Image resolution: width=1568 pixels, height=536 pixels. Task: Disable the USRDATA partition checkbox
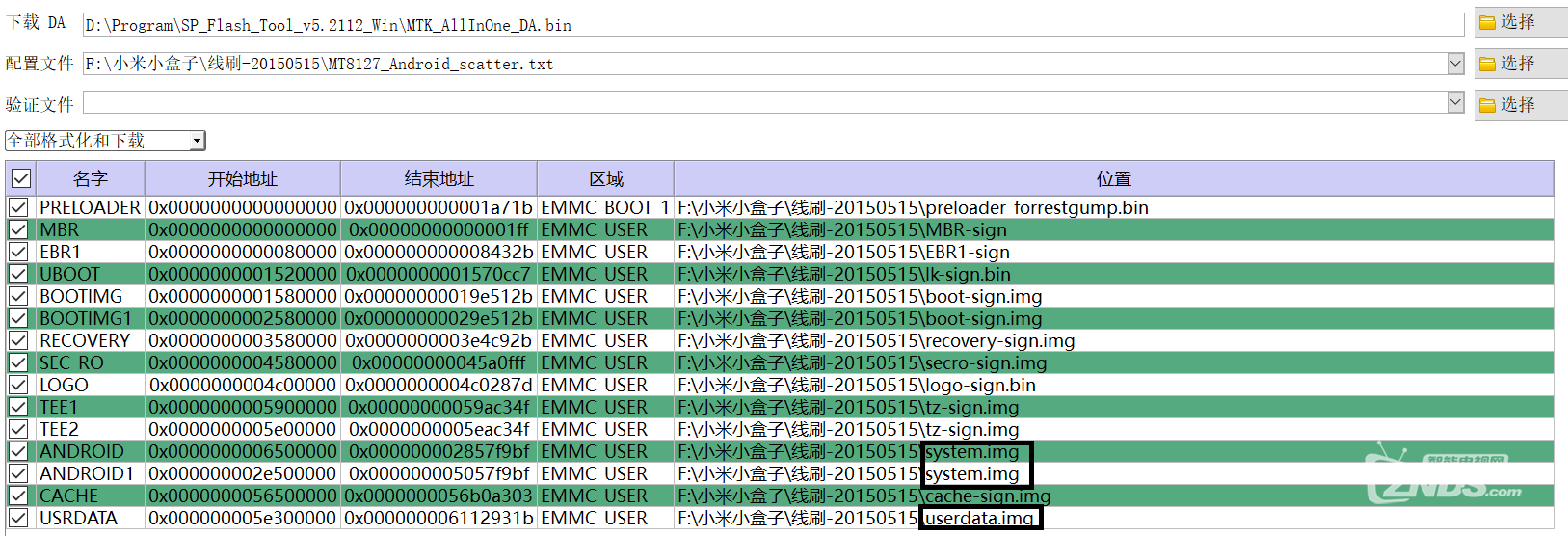pos(18,518)
